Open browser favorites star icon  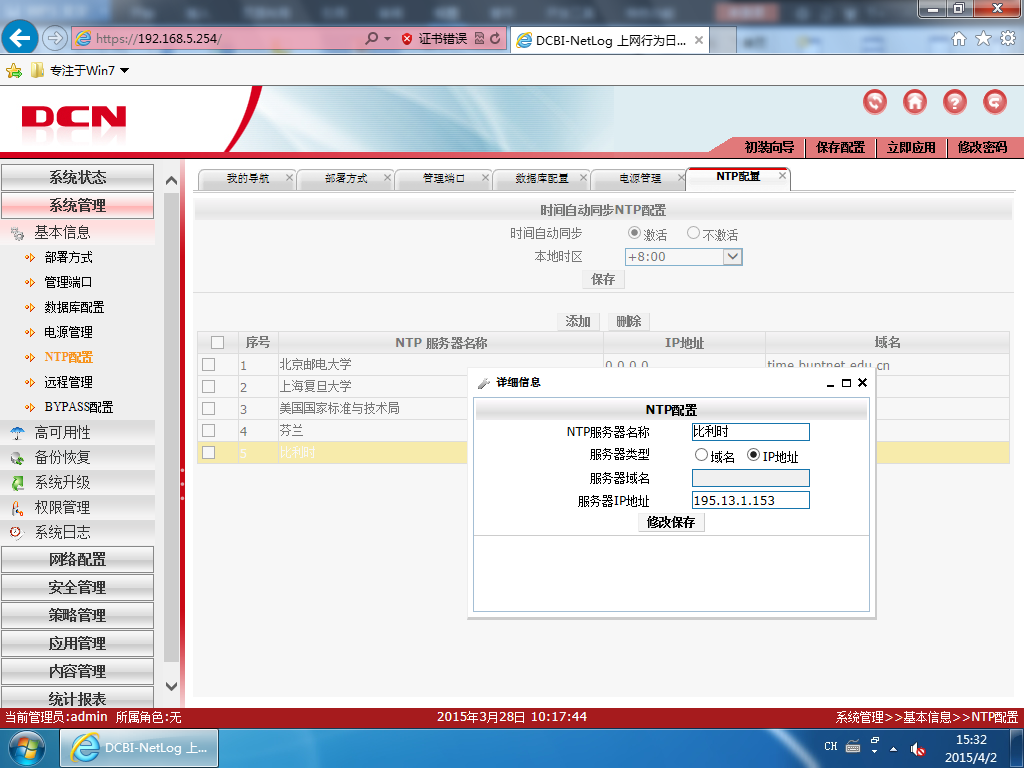tap(983, 39)
